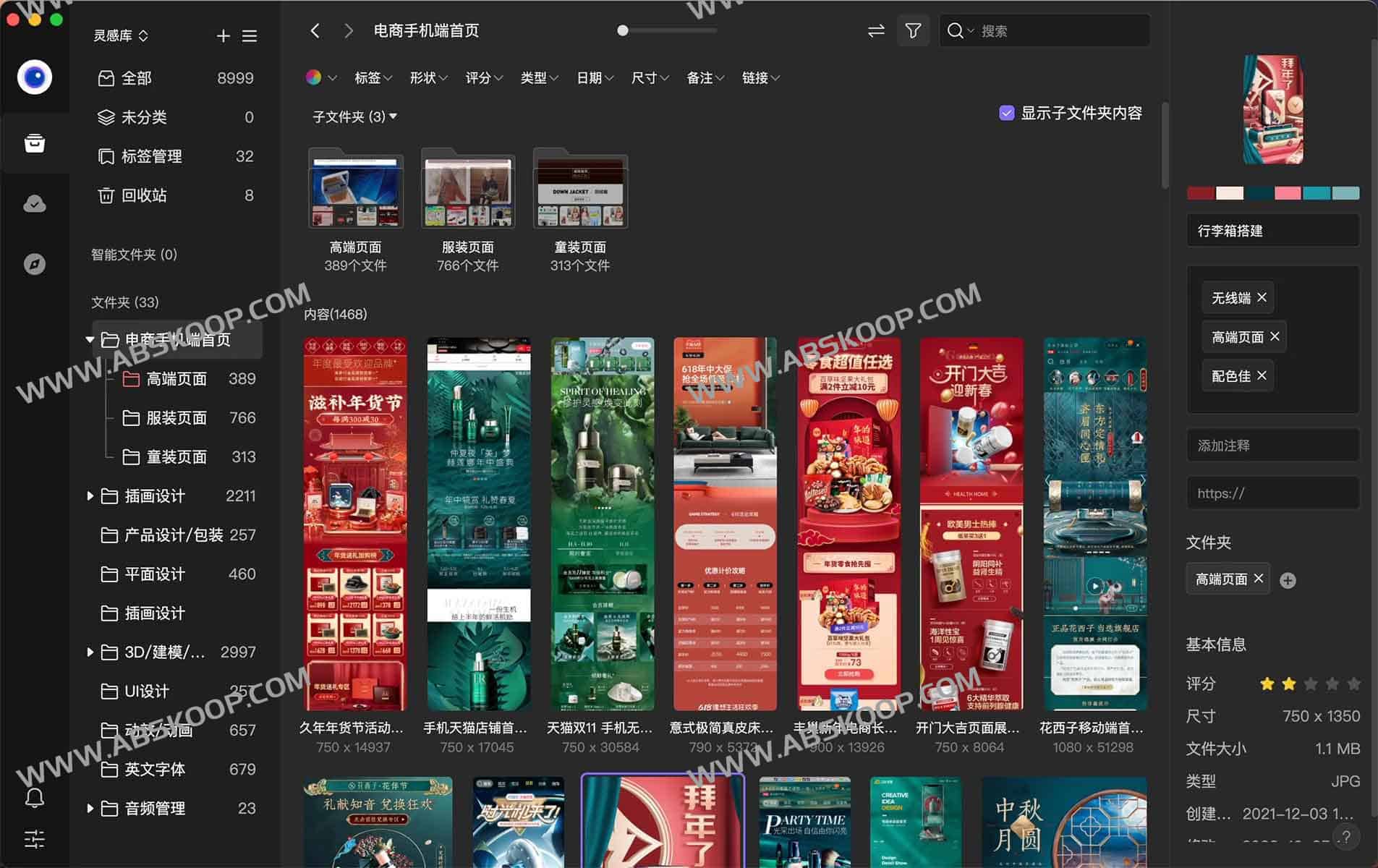Remove the 配色佳 tag with its × button
This screenshot has height=868, width=1378.
(x=1262, y=375)
